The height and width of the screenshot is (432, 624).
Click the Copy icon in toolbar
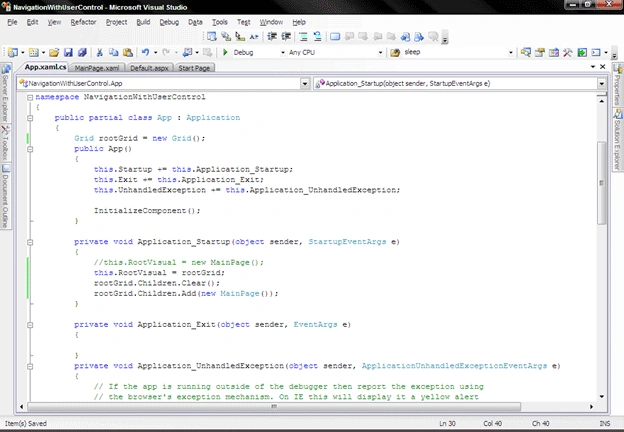113,53
